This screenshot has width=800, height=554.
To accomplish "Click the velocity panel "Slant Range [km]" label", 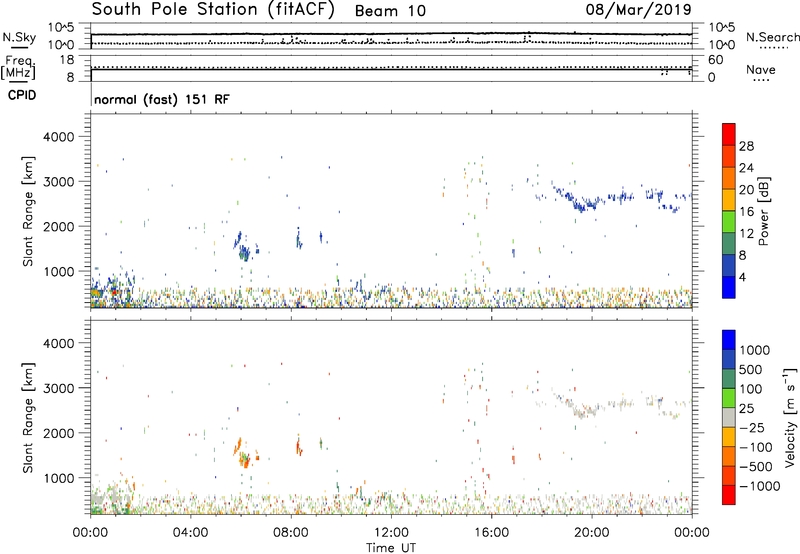I will point(28,418).
